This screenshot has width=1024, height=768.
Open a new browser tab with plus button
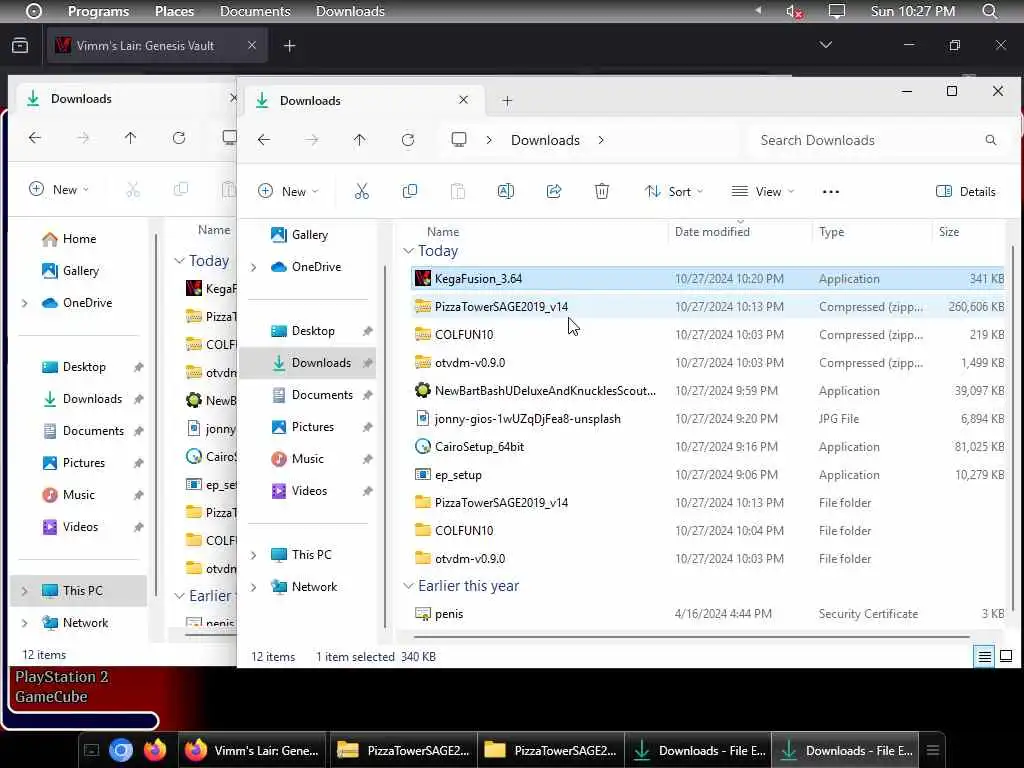(x=290, y=46)
